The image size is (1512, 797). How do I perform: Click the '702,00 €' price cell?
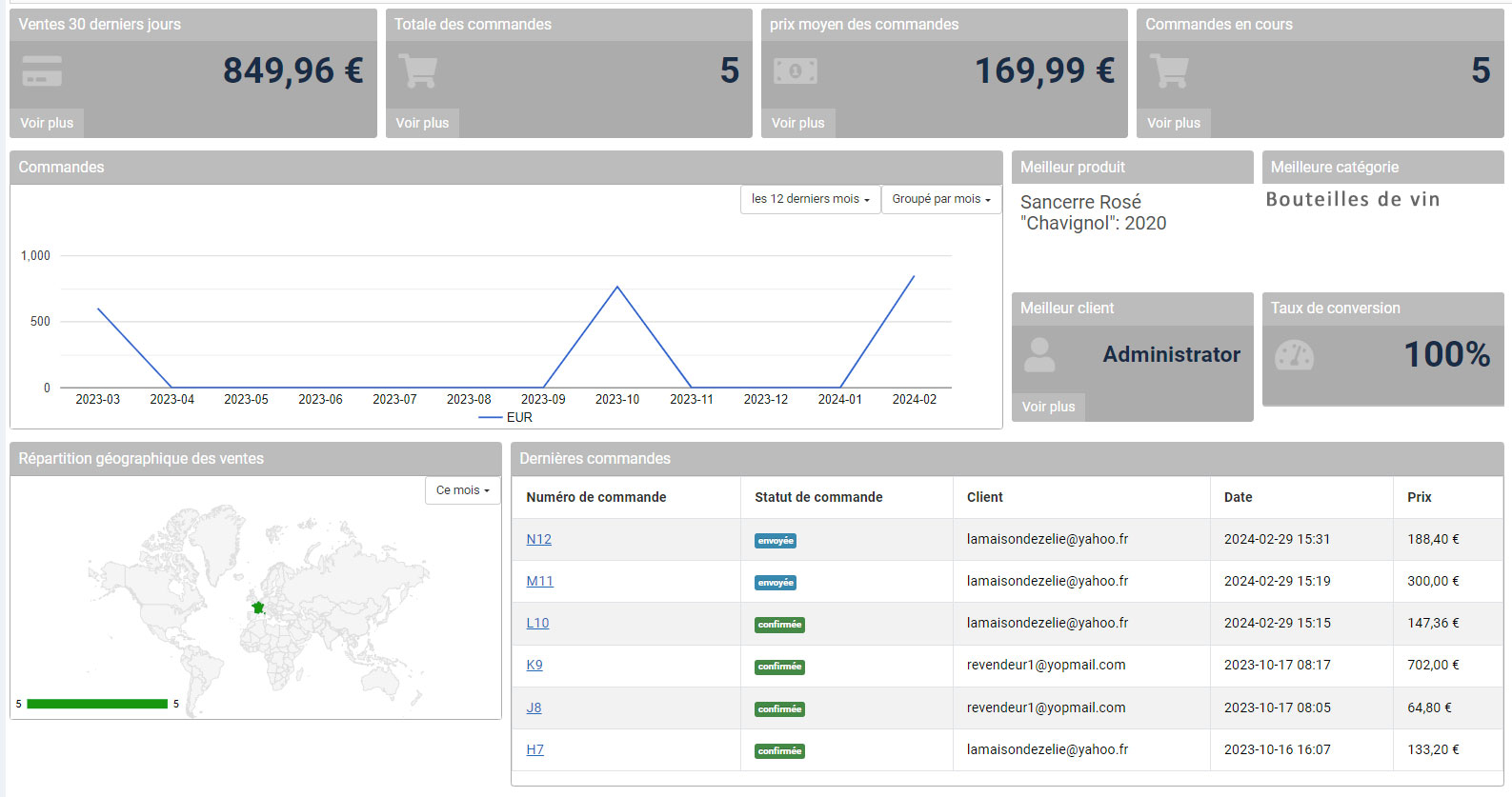[x=1433, y=665]
